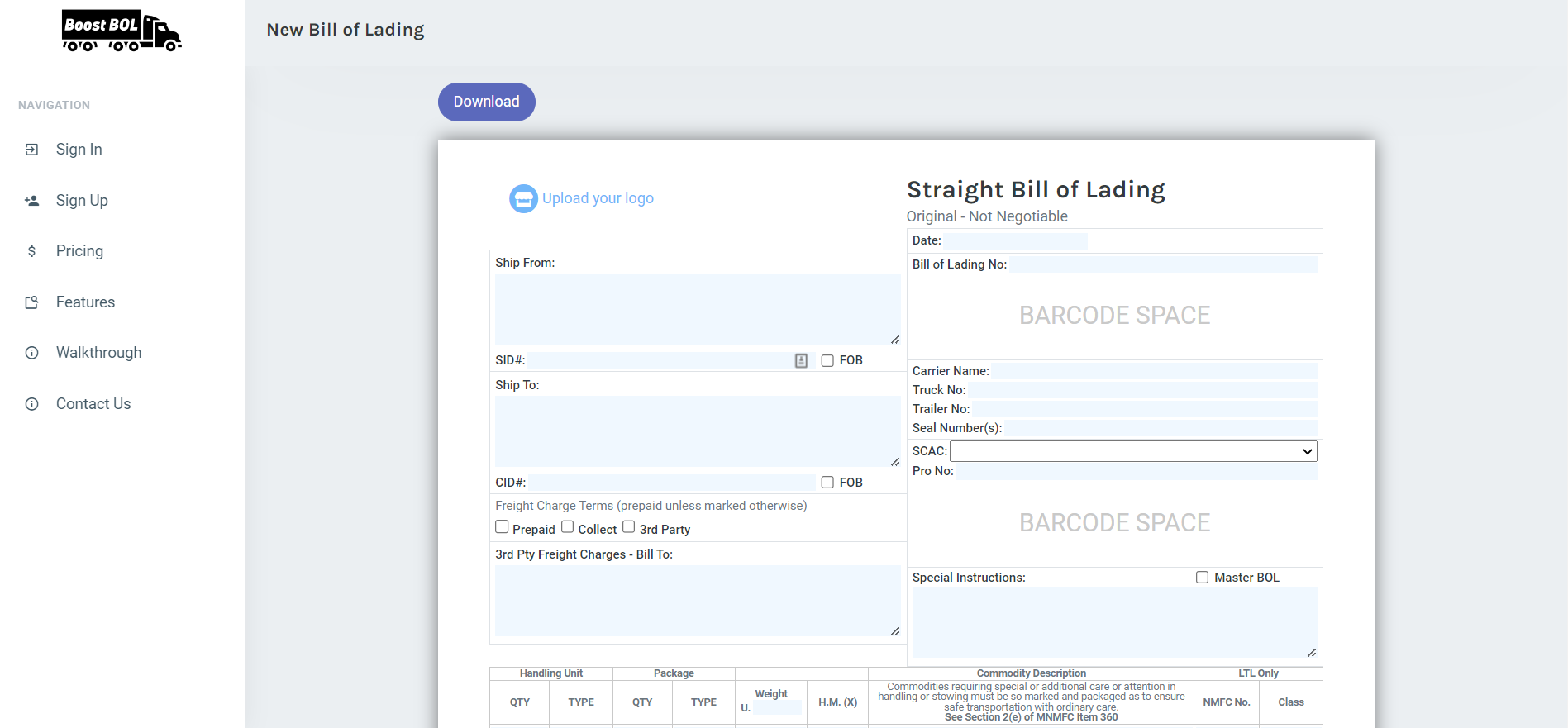
Task: Click the Pricing dollar icon
Action: pyautogui.click(x=31, y=251)
